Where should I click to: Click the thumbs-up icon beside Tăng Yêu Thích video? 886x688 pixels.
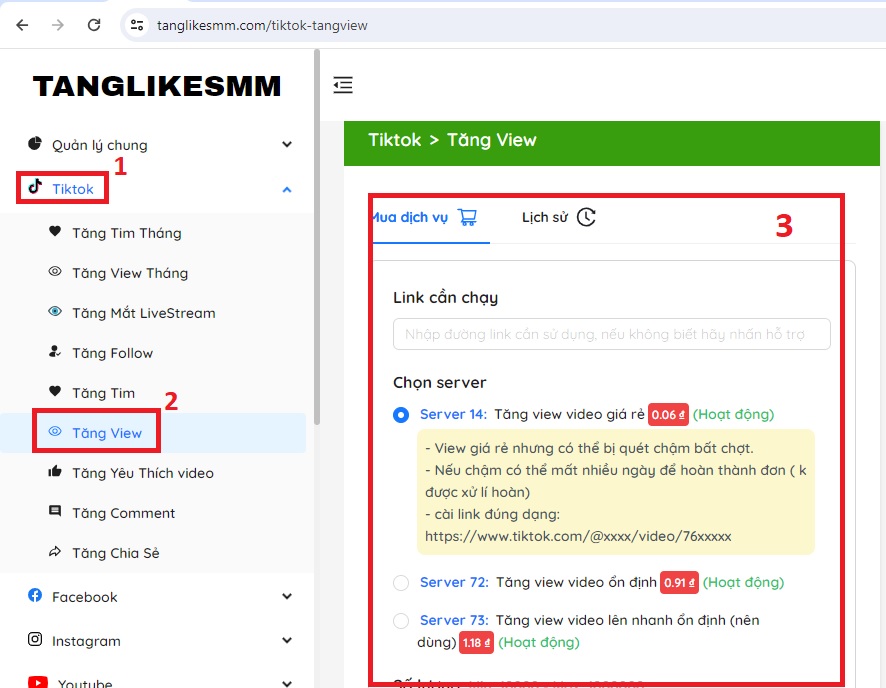(x=55, y=472)
